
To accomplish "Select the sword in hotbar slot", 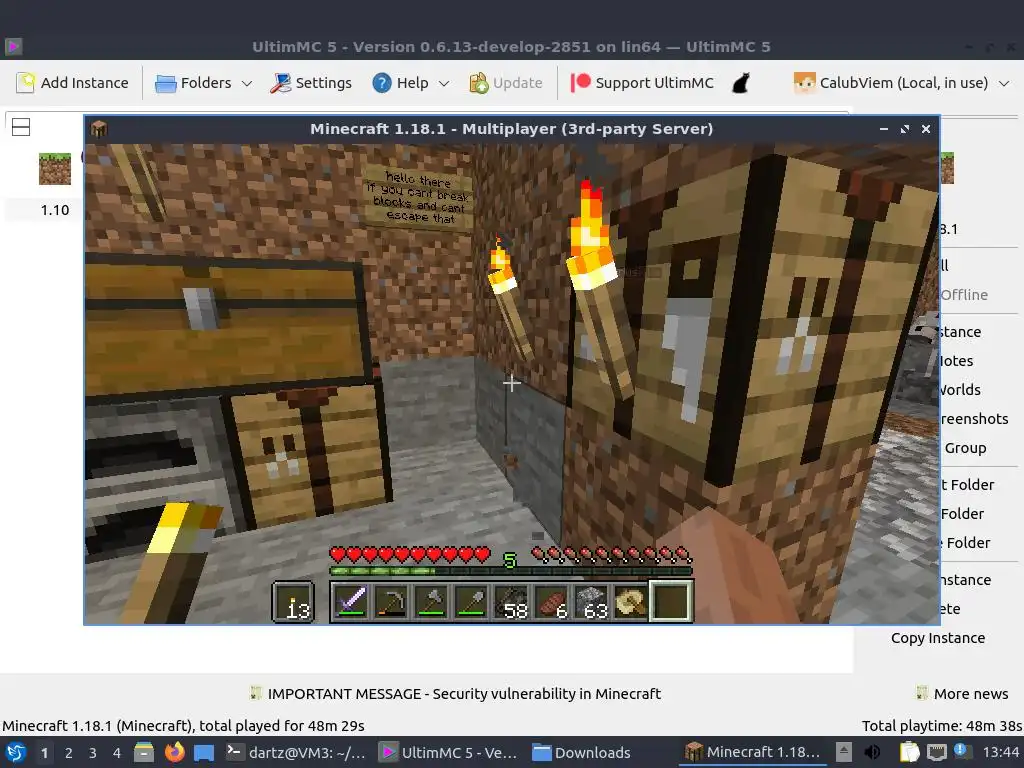I will (x=351, y=601).
